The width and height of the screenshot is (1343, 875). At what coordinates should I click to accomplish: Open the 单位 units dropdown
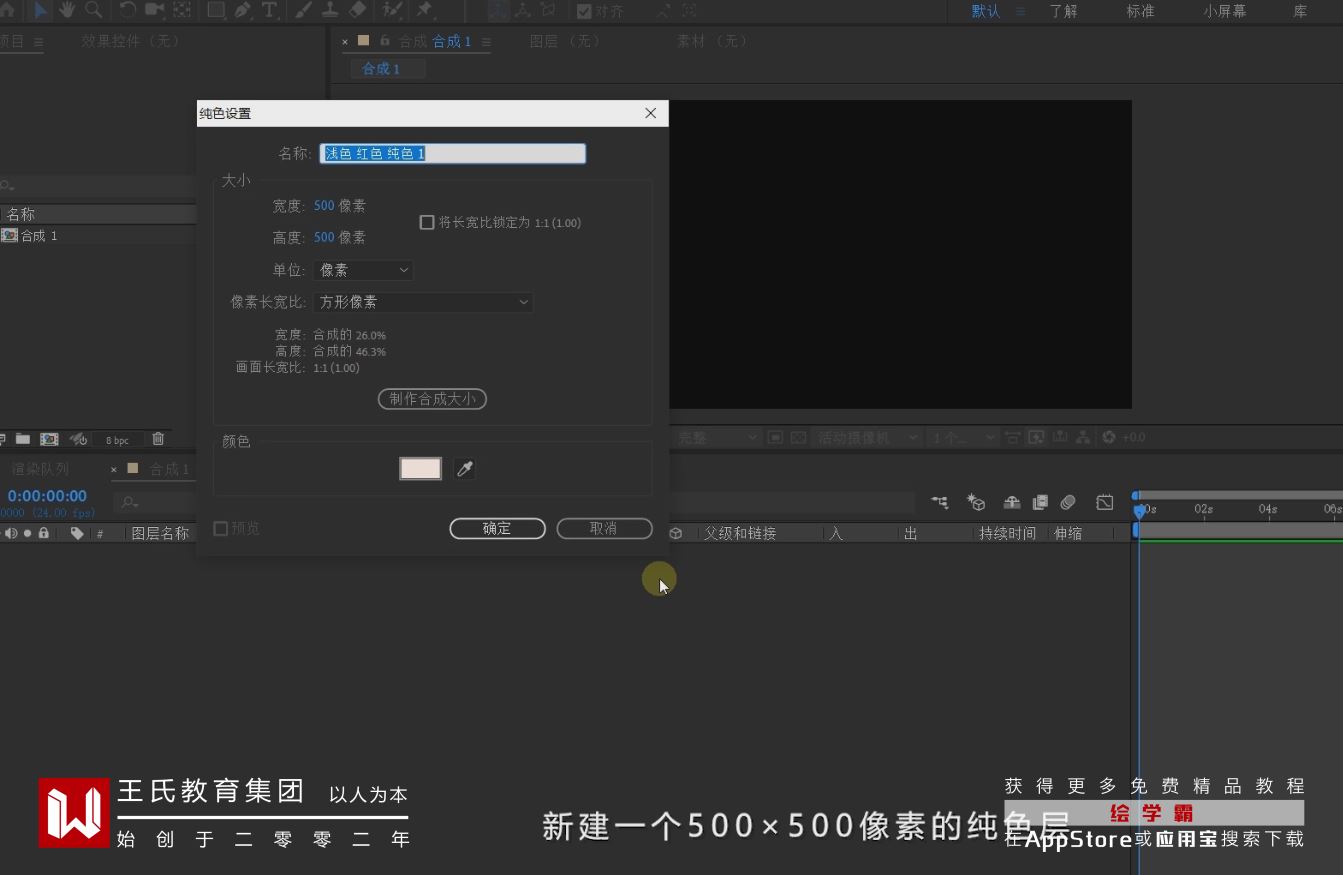(363, 270)
